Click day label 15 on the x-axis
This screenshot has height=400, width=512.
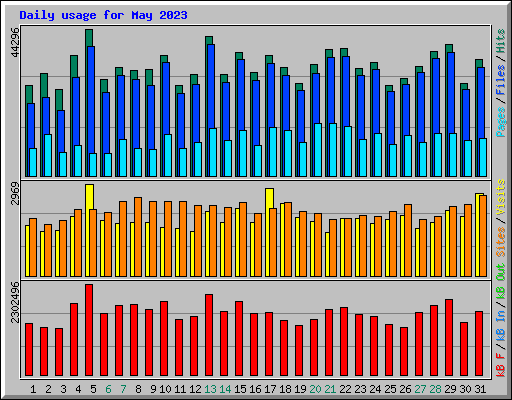[x=240, y=389]
